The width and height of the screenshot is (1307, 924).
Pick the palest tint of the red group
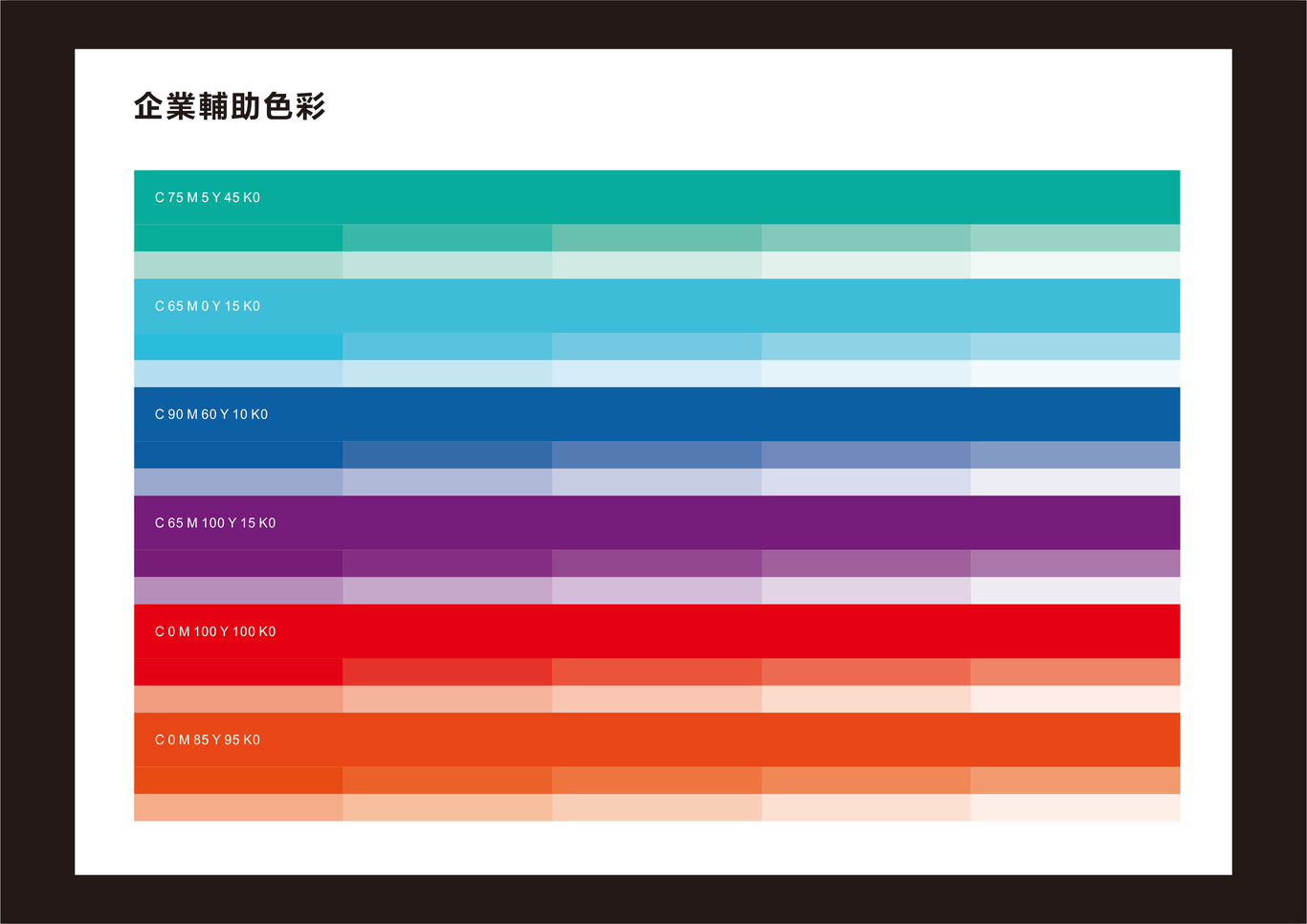(x=1075, y=699)
